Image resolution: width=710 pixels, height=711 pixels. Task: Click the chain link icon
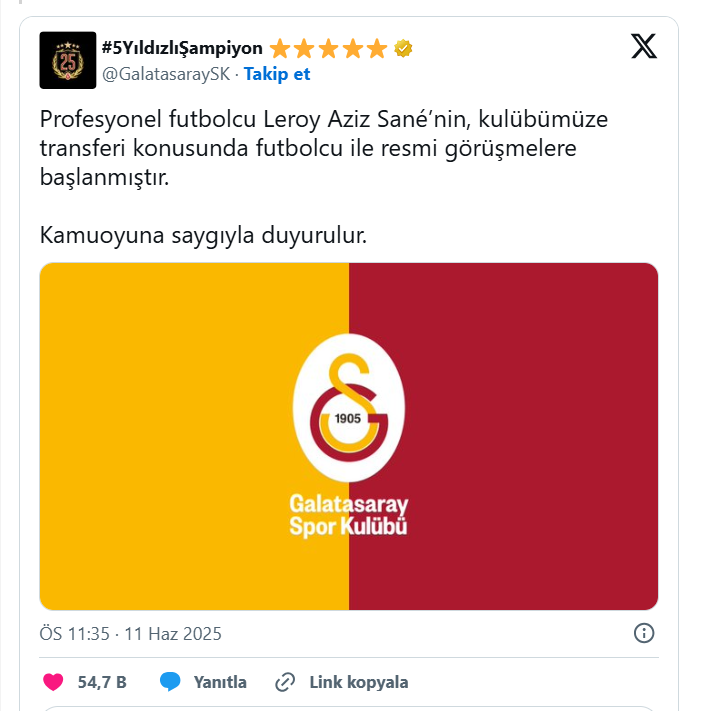click(x=285, y=682)
